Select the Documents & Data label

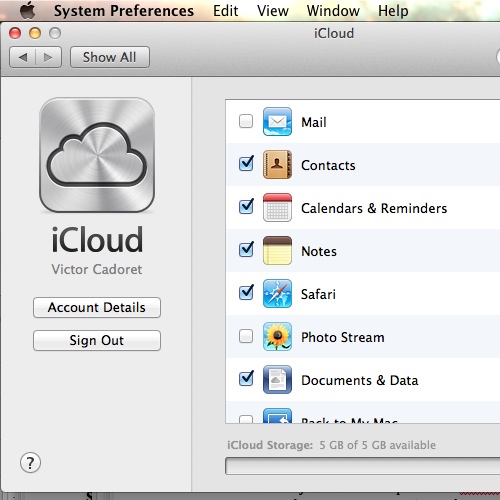click(x=360, y=380)
